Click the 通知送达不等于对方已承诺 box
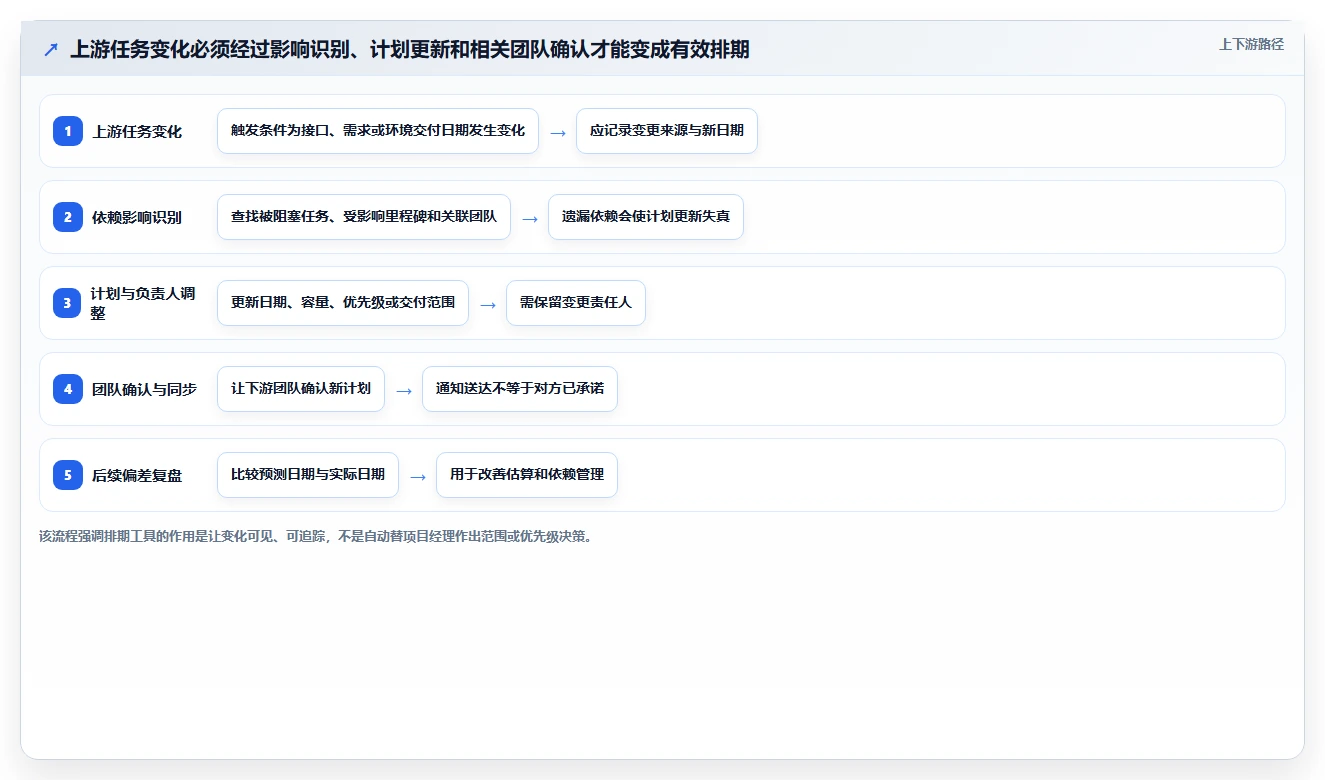The height and width of the screenshot is (780, 1325). (520, 389)
